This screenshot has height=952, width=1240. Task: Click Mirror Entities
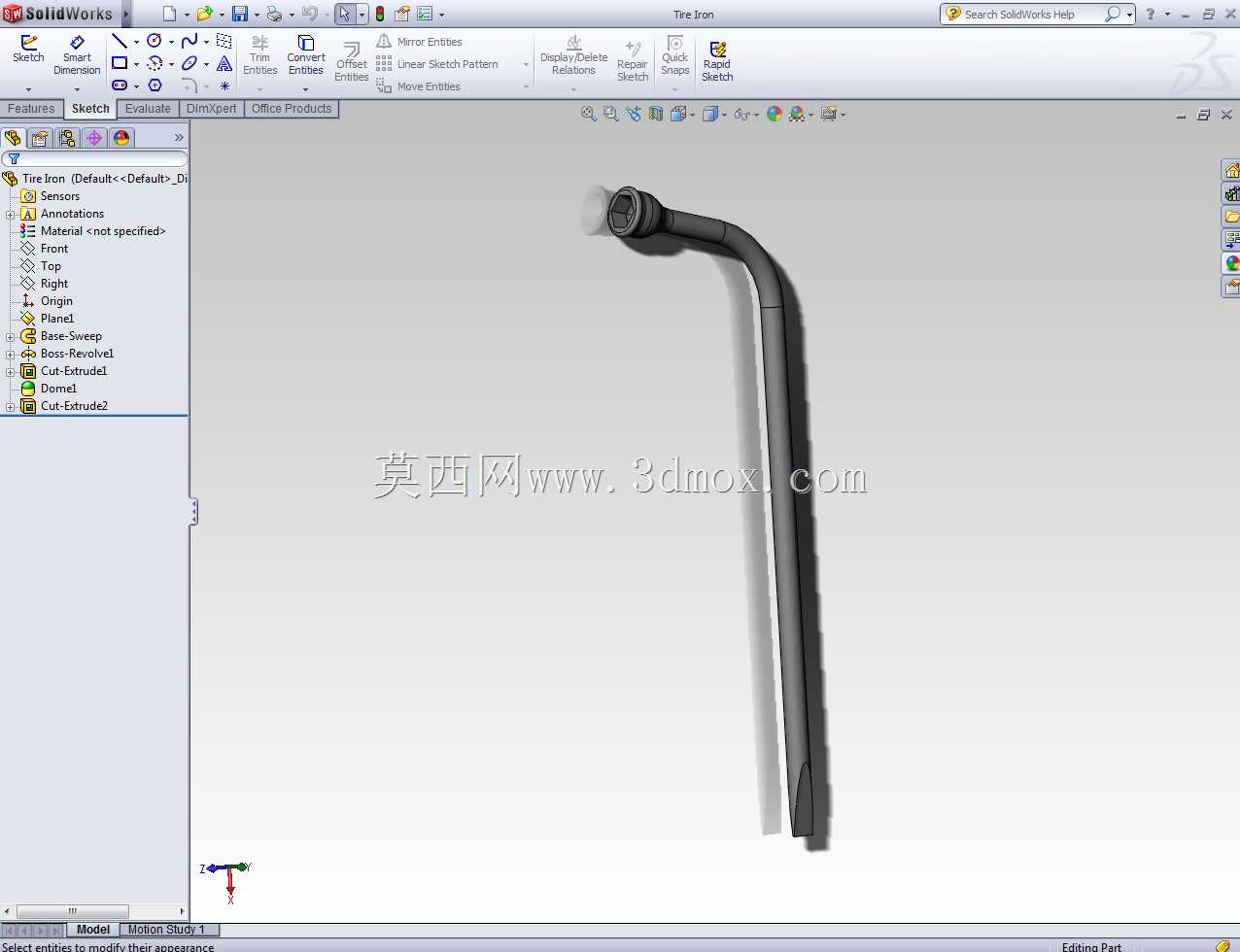419,42
